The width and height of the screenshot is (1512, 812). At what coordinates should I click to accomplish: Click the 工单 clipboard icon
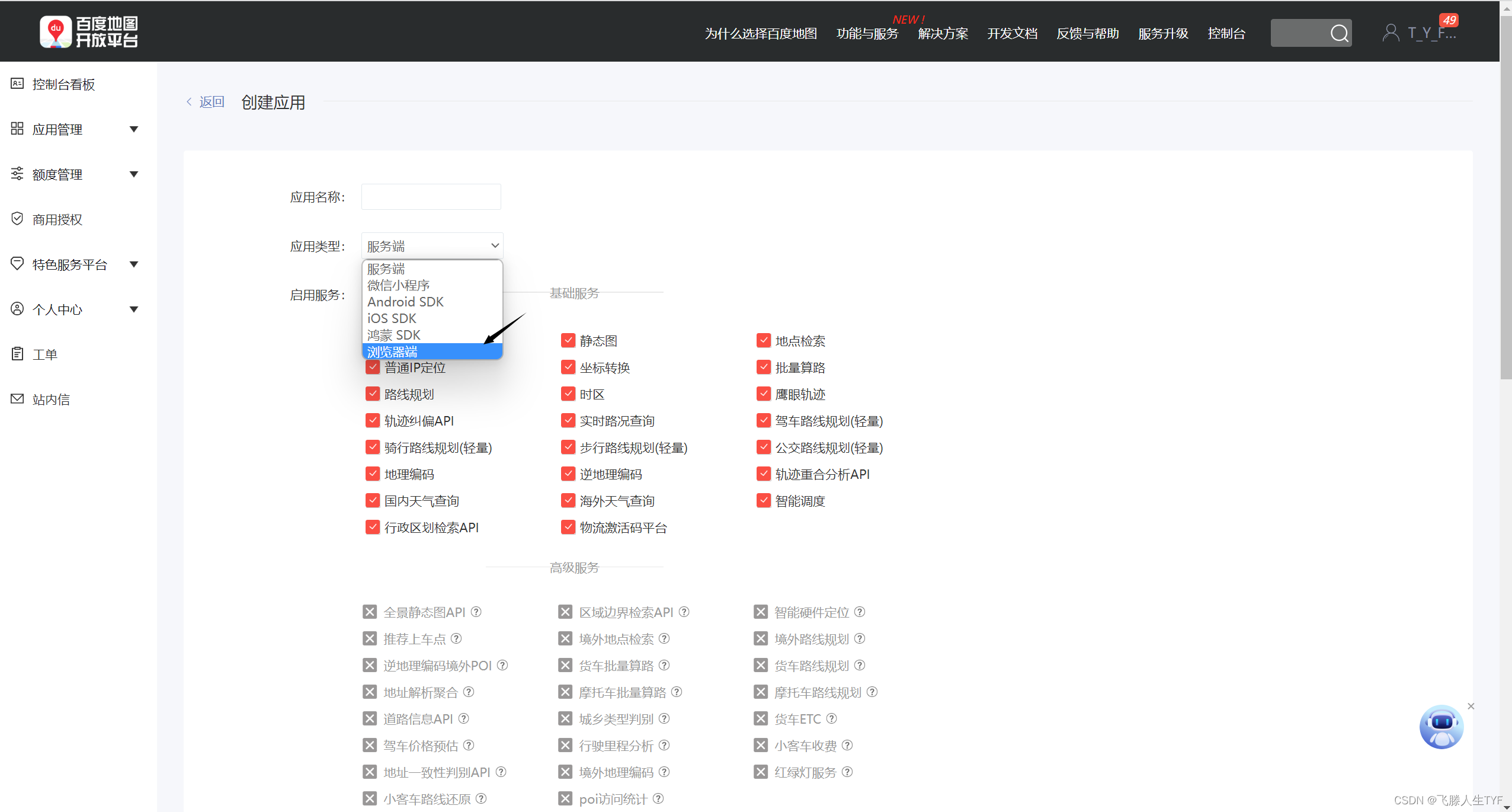click(x=17, y=354)
